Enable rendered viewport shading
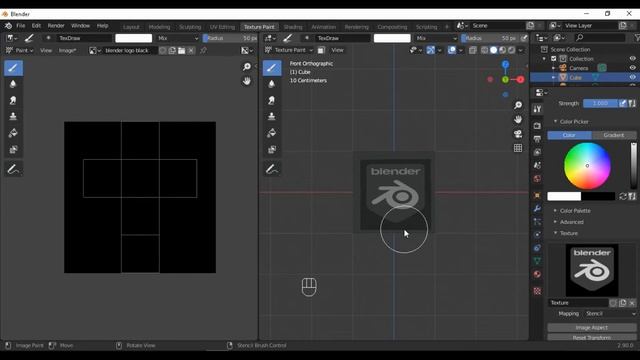 tap(511, 50)
